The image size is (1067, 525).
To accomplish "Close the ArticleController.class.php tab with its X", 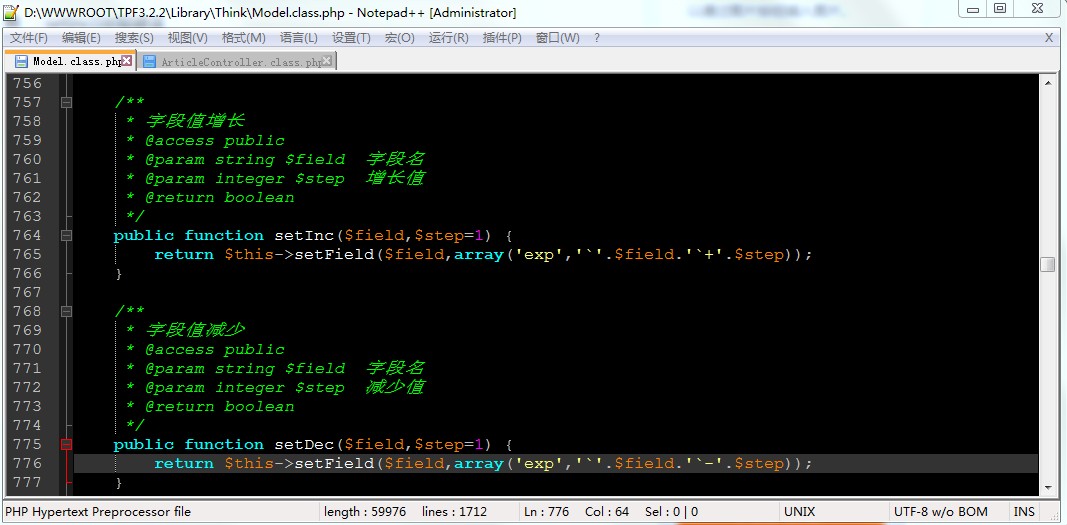I will pyautogui.click(x=327, y=61).
